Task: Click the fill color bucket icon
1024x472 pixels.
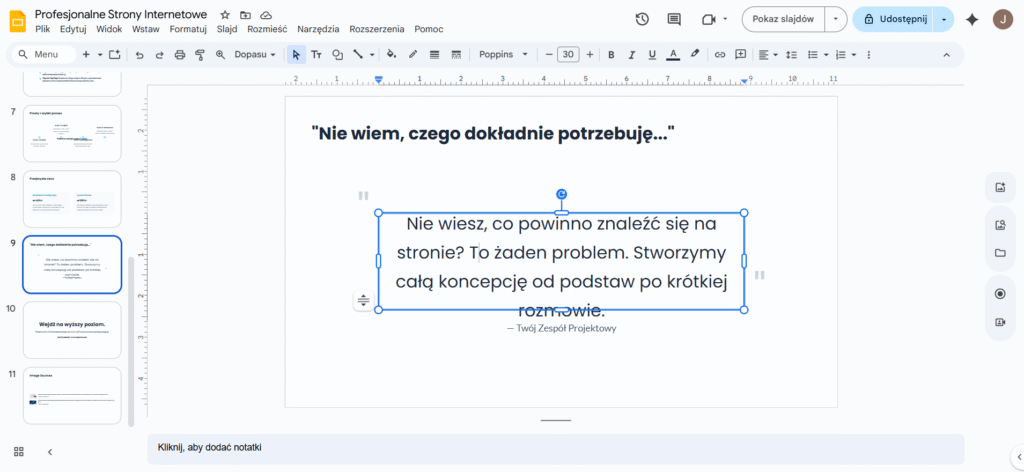Action: pos(391,54)
